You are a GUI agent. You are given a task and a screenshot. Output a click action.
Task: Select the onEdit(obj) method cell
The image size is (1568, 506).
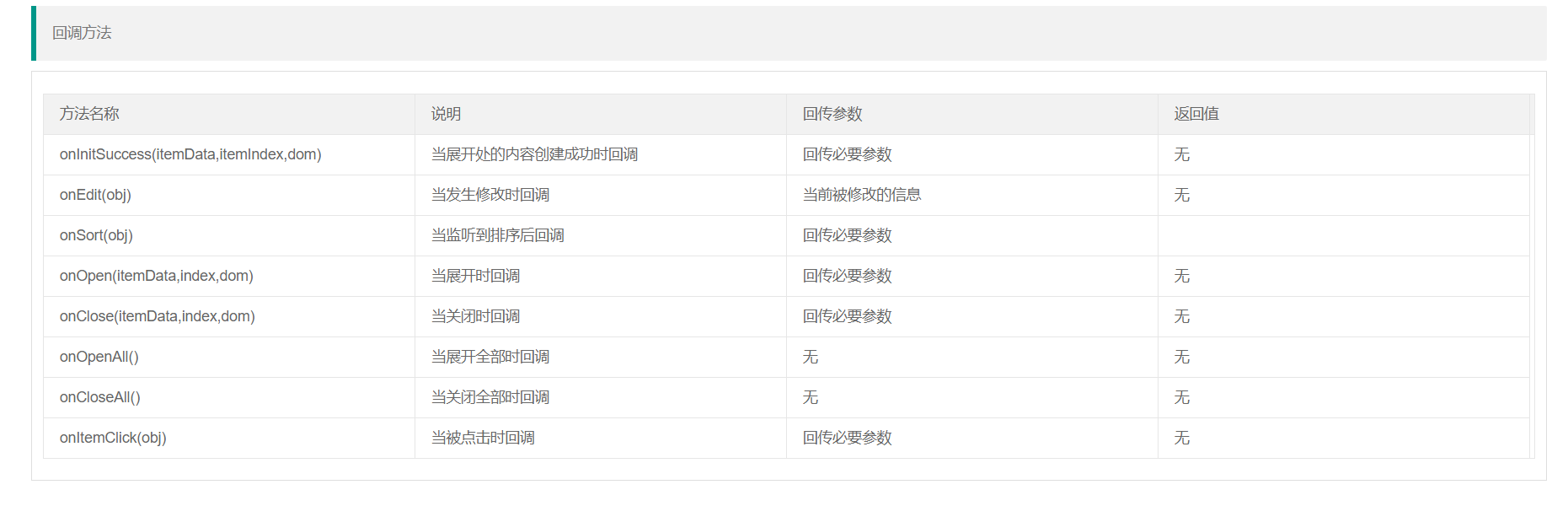[x=95, y=195]
